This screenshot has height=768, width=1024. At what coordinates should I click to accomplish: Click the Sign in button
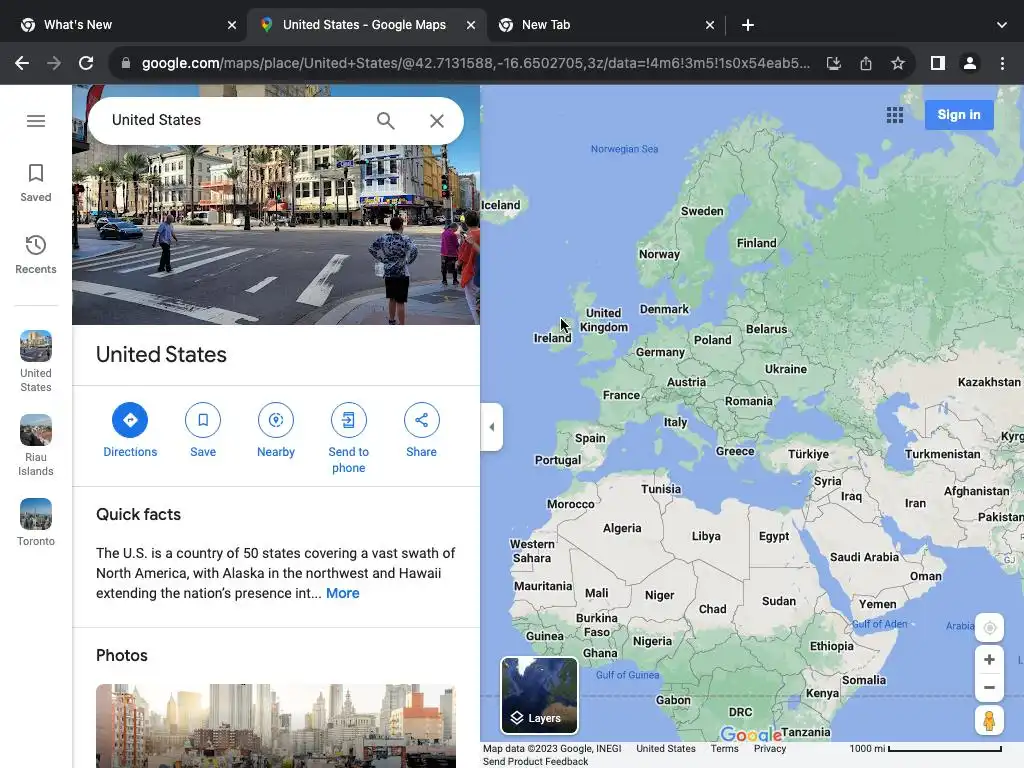click(x=959, y=115)
